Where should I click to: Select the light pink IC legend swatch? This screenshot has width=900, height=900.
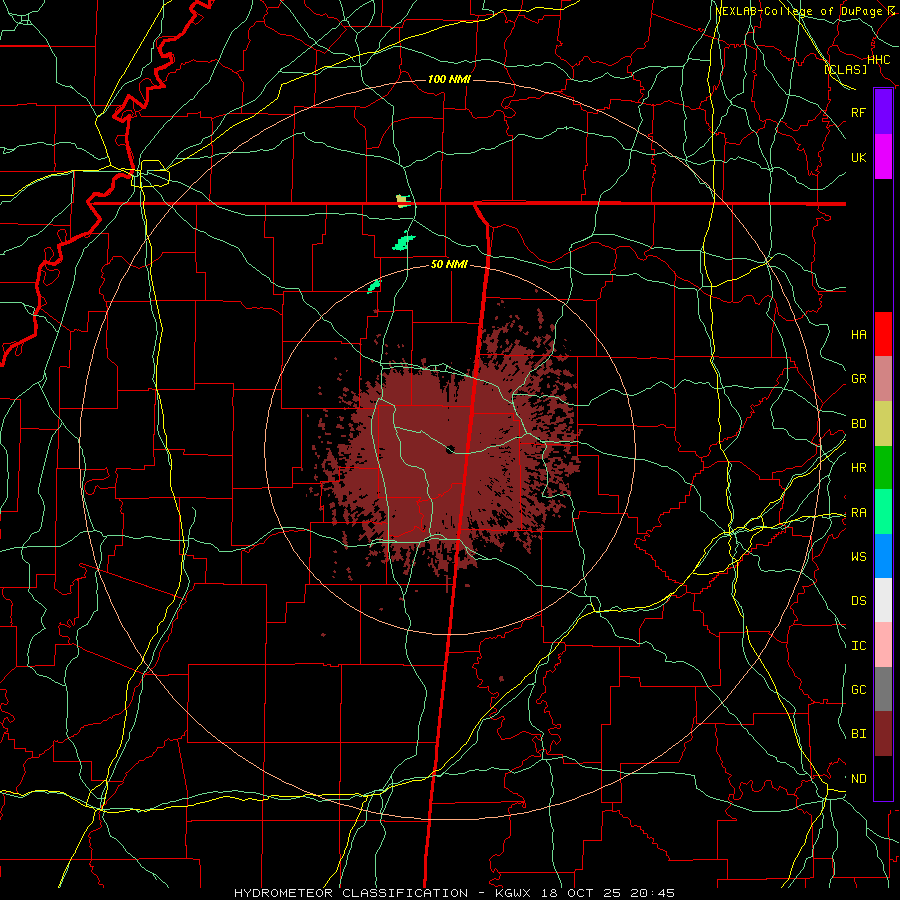[x=883, y=645]
